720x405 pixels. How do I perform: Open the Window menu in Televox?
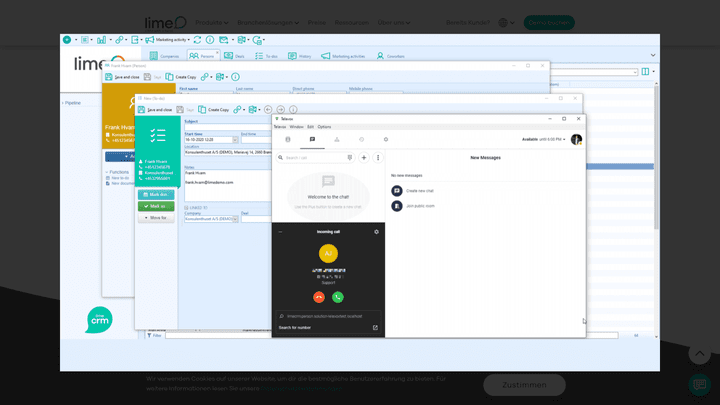pyautogui.click(x=296, y=127)
